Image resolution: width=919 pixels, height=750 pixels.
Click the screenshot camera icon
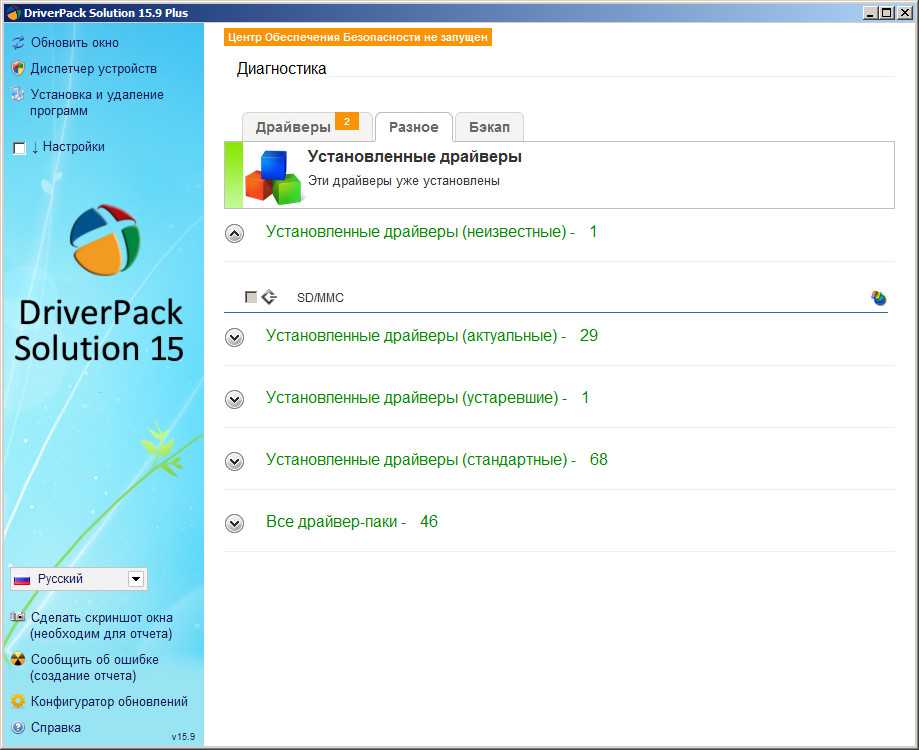coord(17,618)
